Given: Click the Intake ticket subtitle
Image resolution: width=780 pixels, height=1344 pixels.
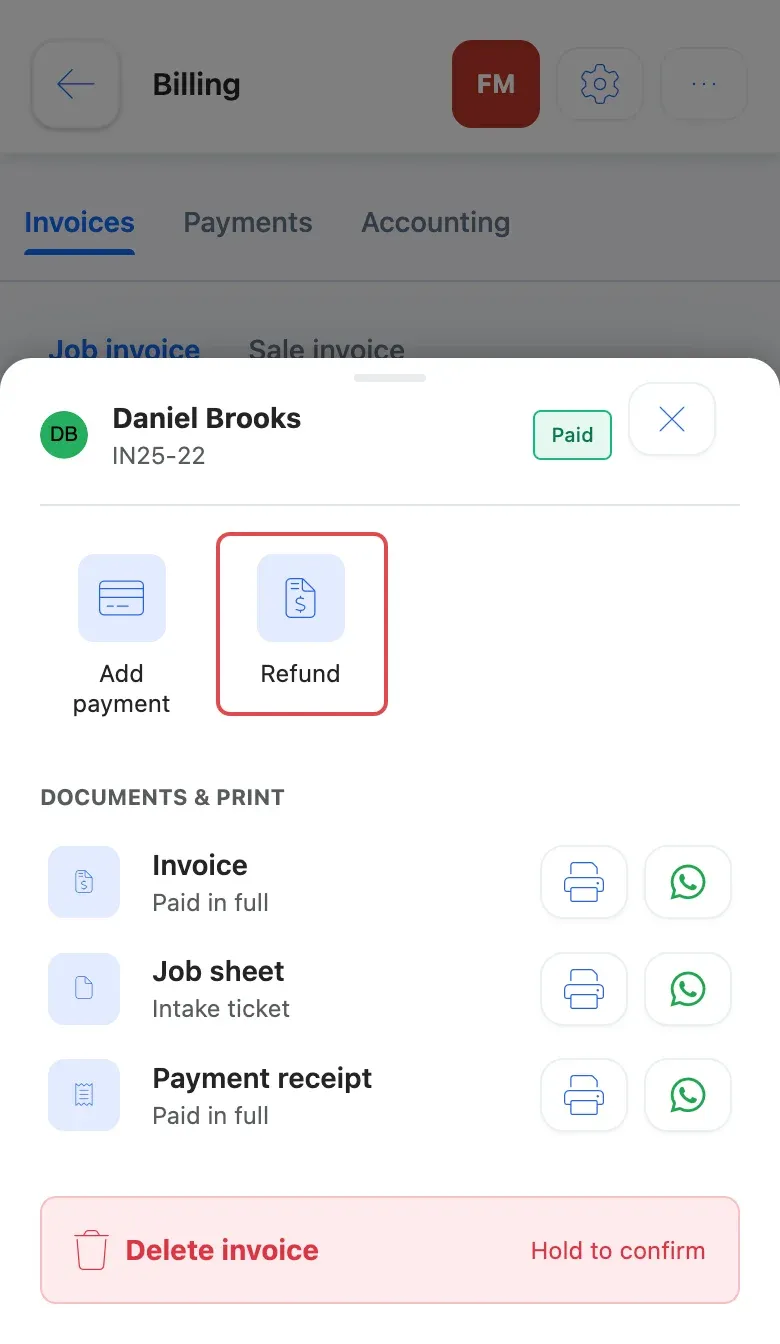Looking at the screenshot, I should (x=221, y=1008).
